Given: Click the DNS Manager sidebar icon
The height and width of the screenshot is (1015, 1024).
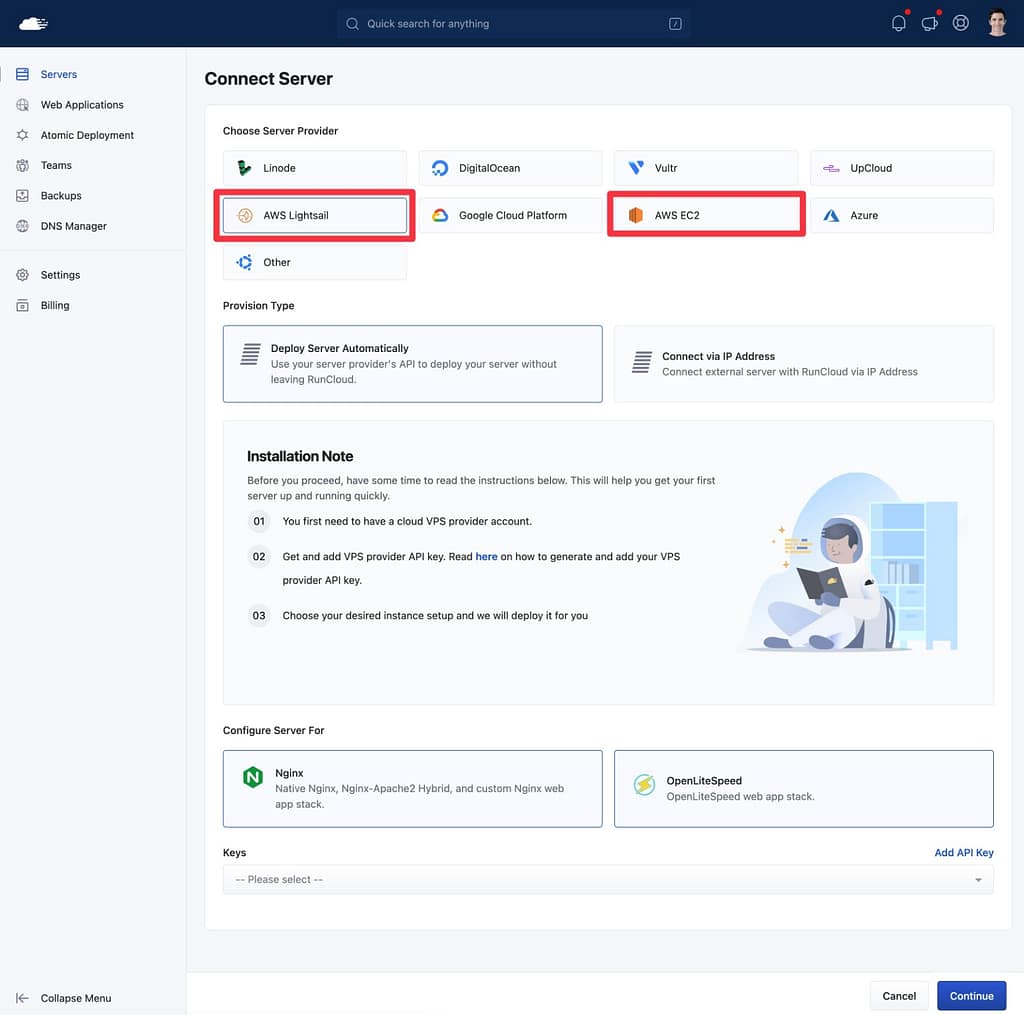Looking at the screenshot, I should 22,226.
